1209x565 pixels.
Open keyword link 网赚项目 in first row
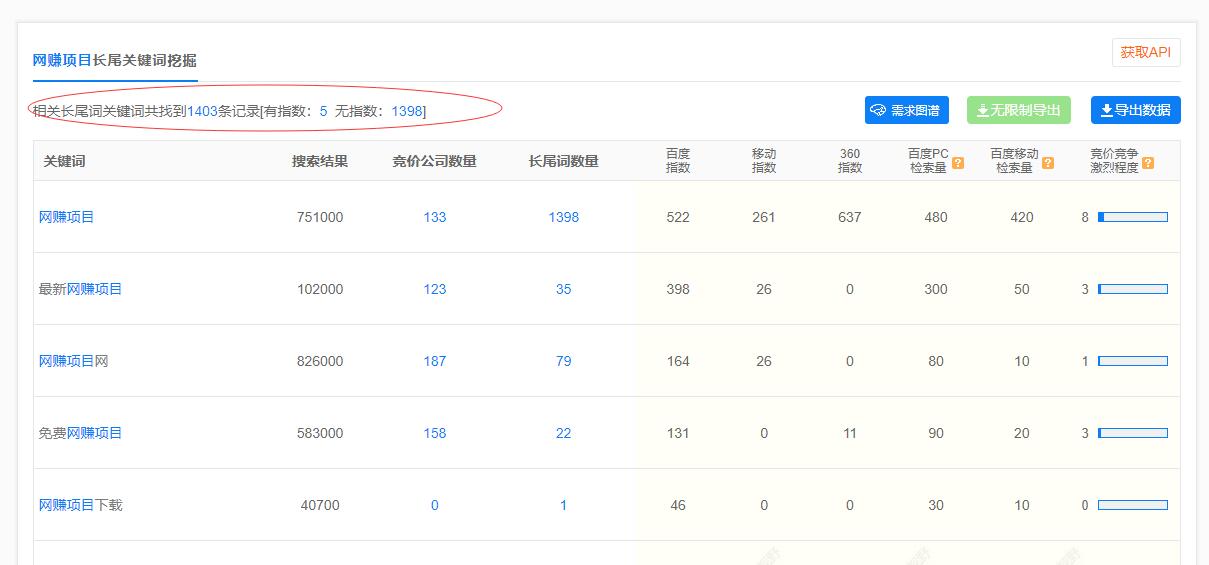(x=66, y=217)
